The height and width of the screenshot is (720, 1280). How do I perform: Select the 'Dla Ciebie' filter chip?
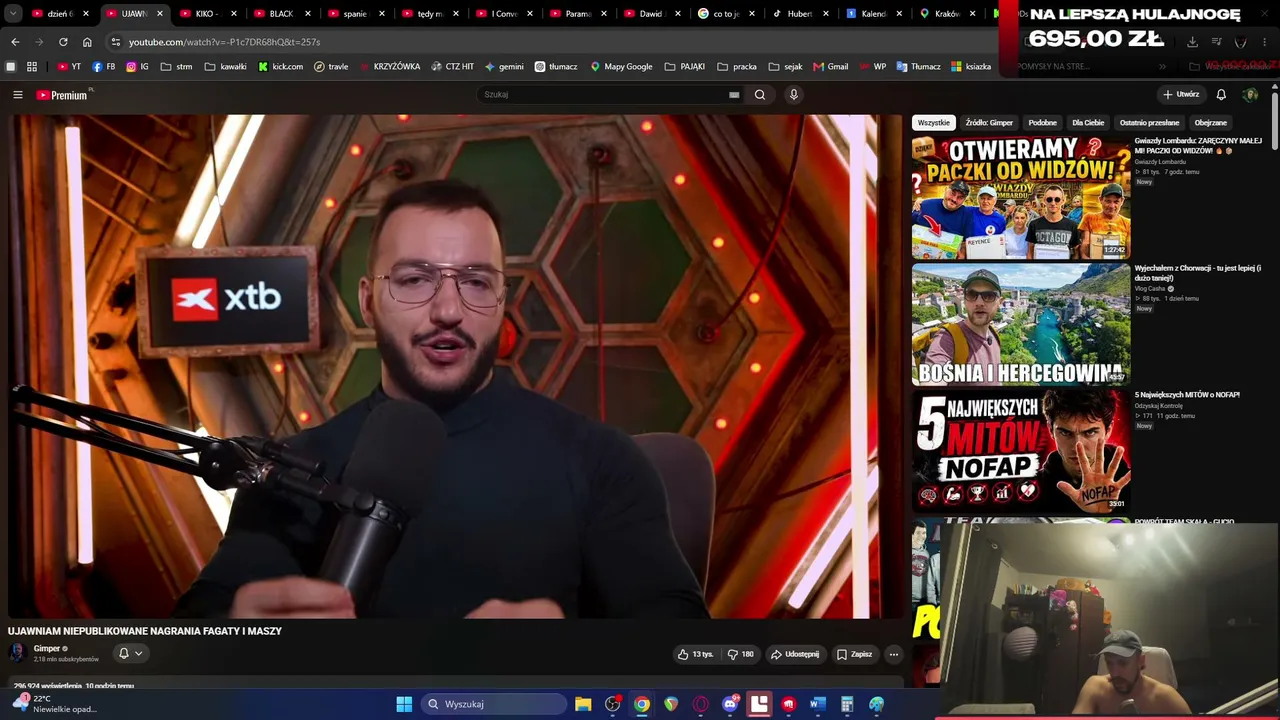pos(1088,123)
